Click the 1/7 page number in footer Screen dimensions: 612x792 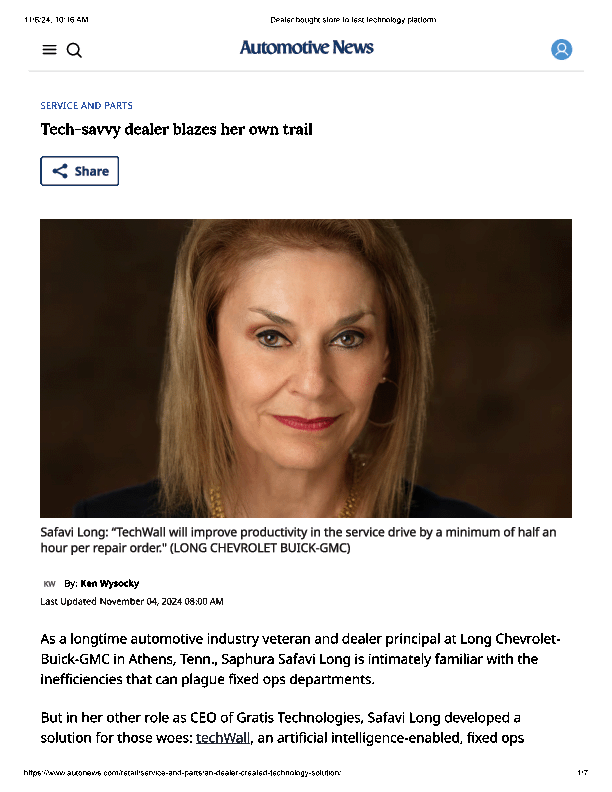point(583,773)
